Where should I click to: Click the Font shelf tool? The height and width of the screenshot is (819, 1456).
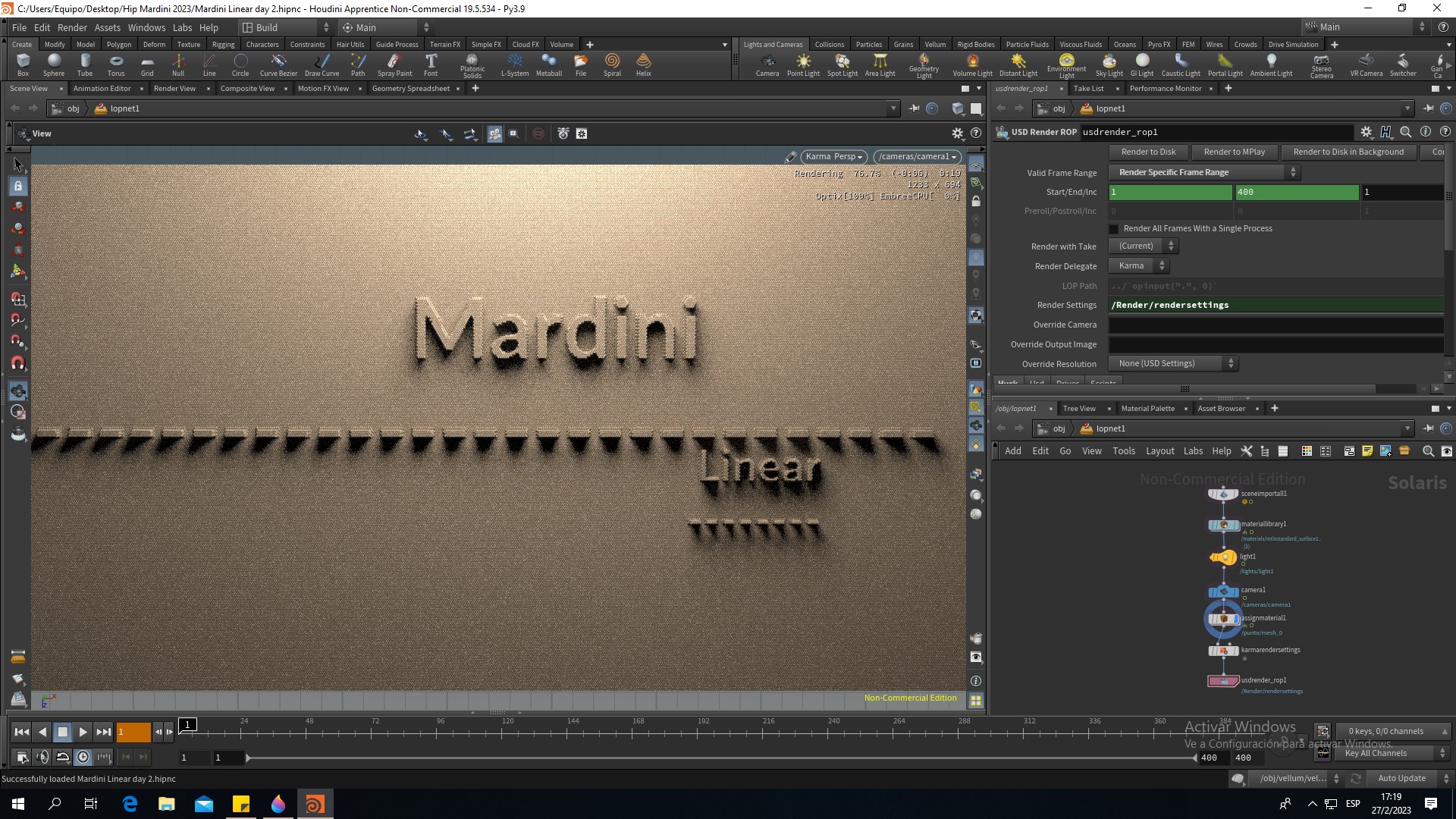431,64
